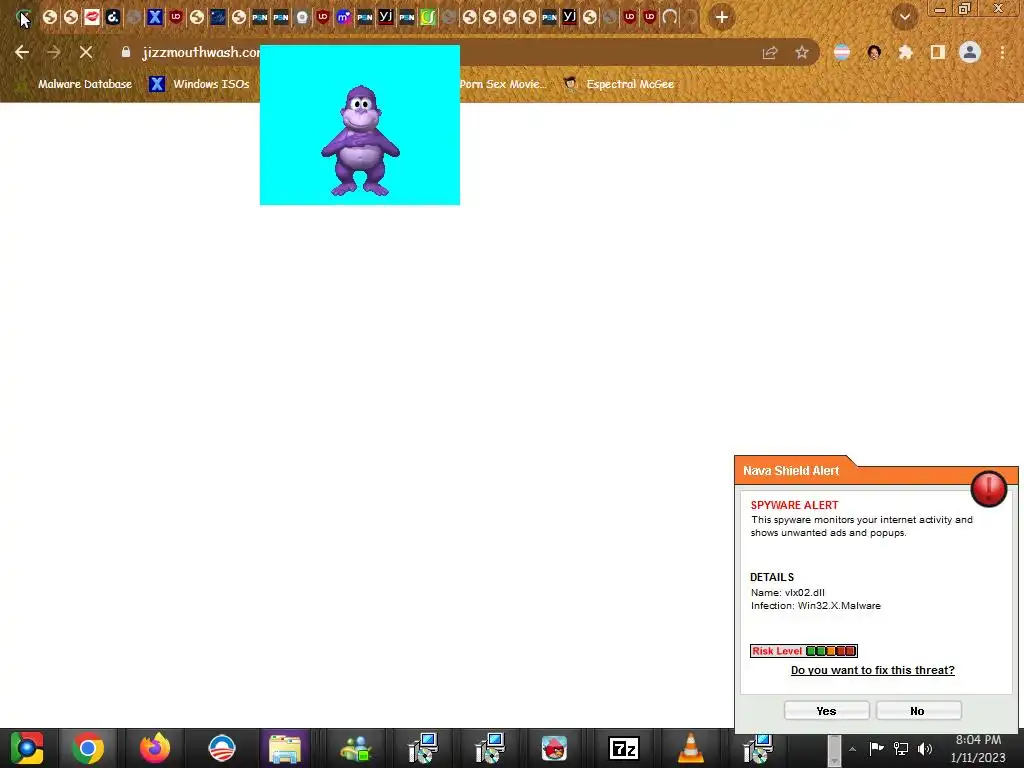Open the volume speaker icon
Screen dimensions: 1024x768
[925, 748]
